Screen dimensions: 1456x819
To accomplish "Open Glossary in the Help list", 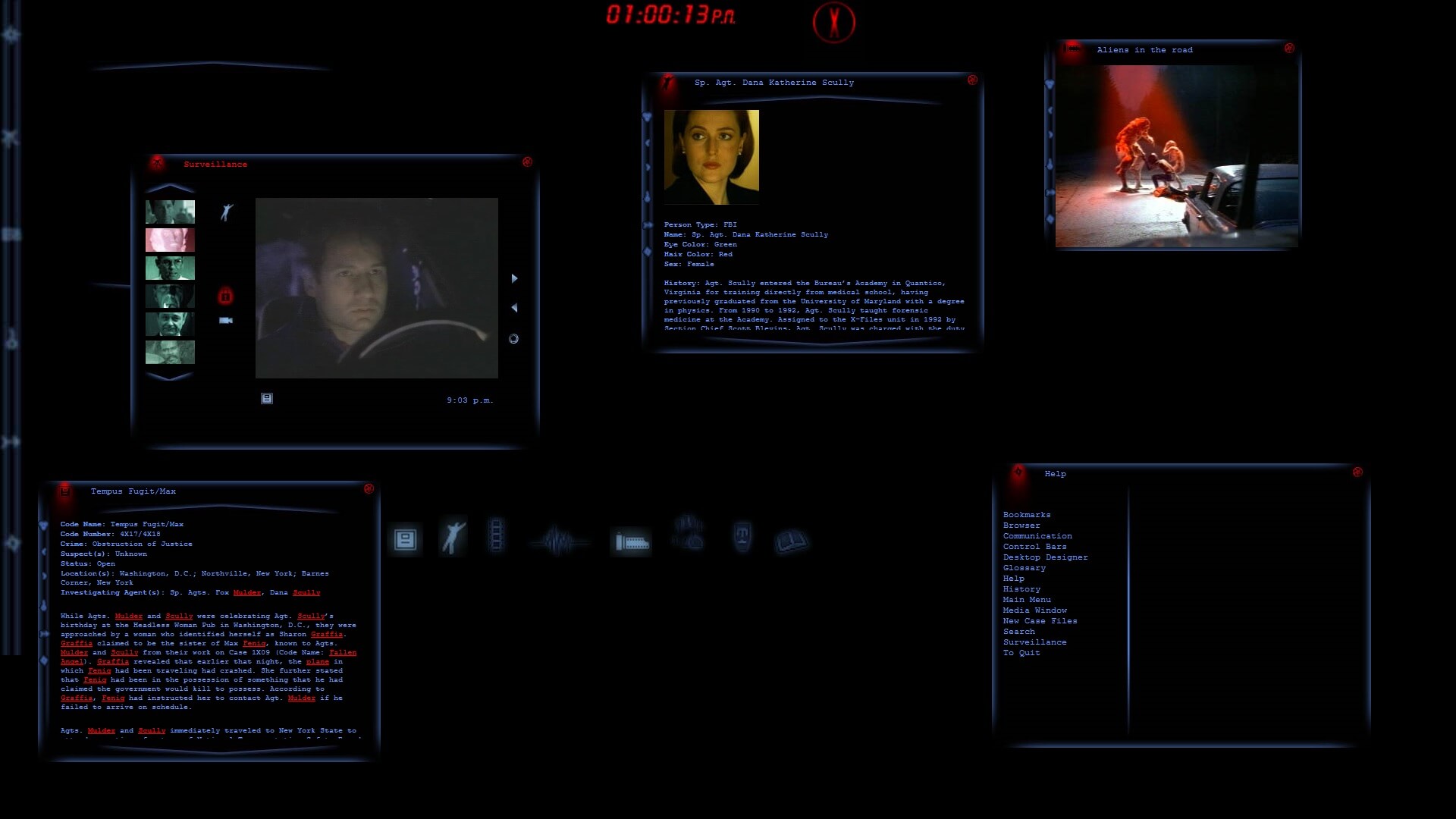I will point(1024,568).
